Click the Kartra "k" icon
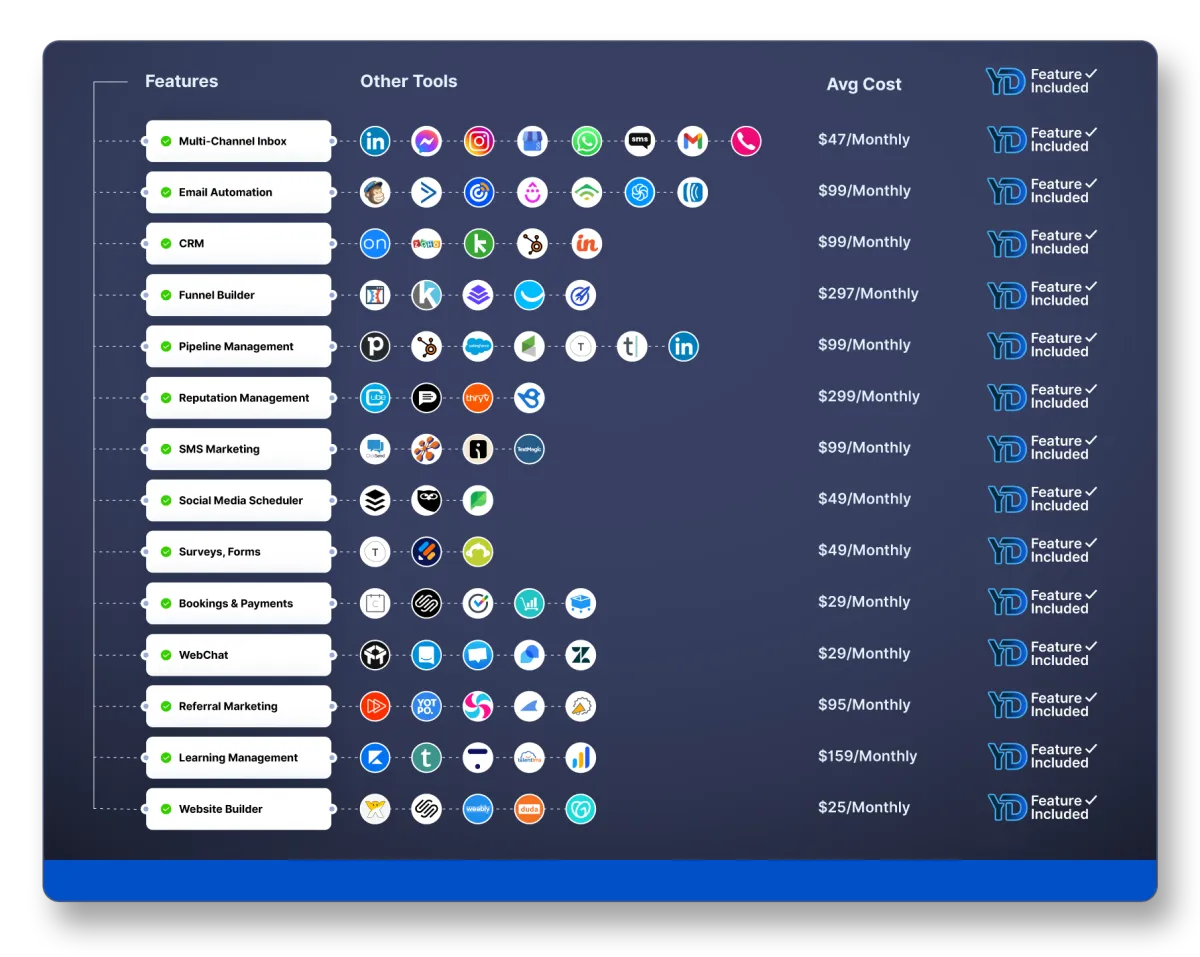The image size is (1200, 957). [x=427, y=295]
